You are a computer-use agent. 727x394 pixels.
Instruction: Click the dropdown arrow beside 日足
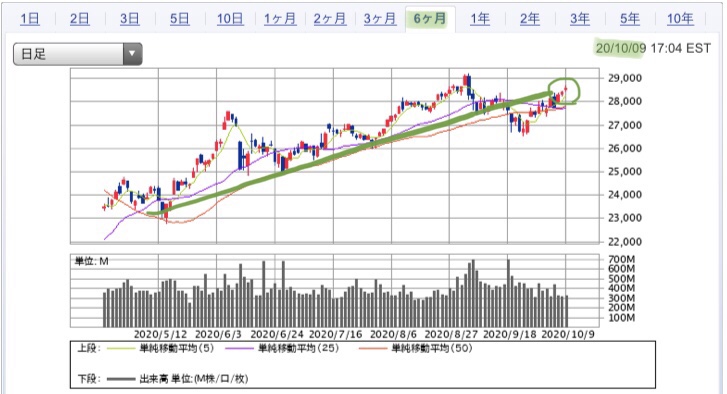133,54
